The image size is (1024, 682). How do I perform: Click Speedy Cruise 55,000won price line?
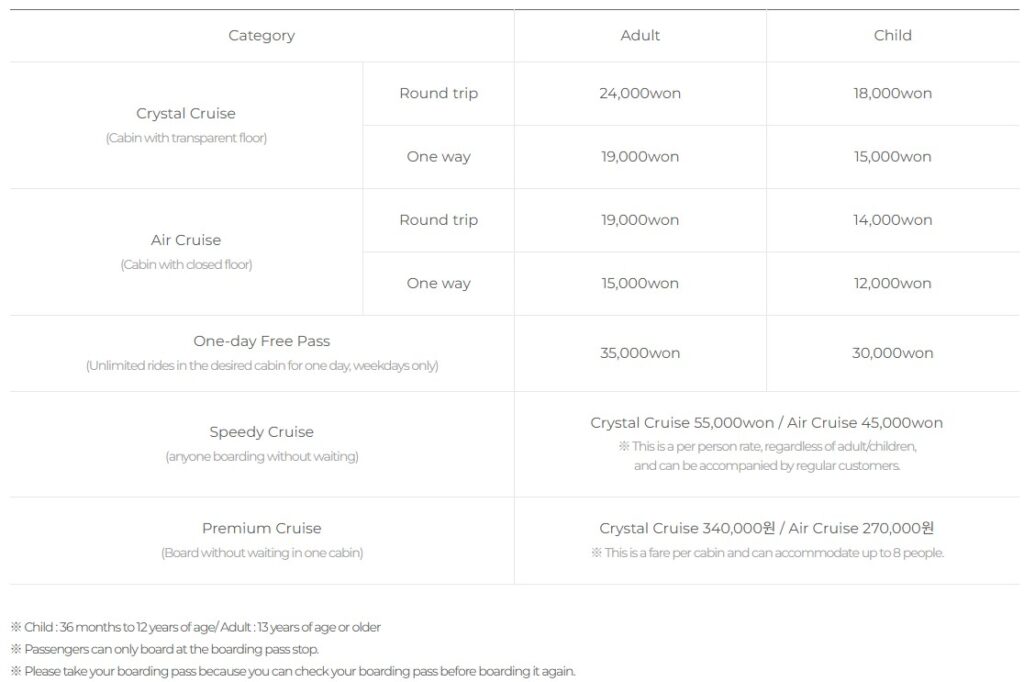point(767,423)
